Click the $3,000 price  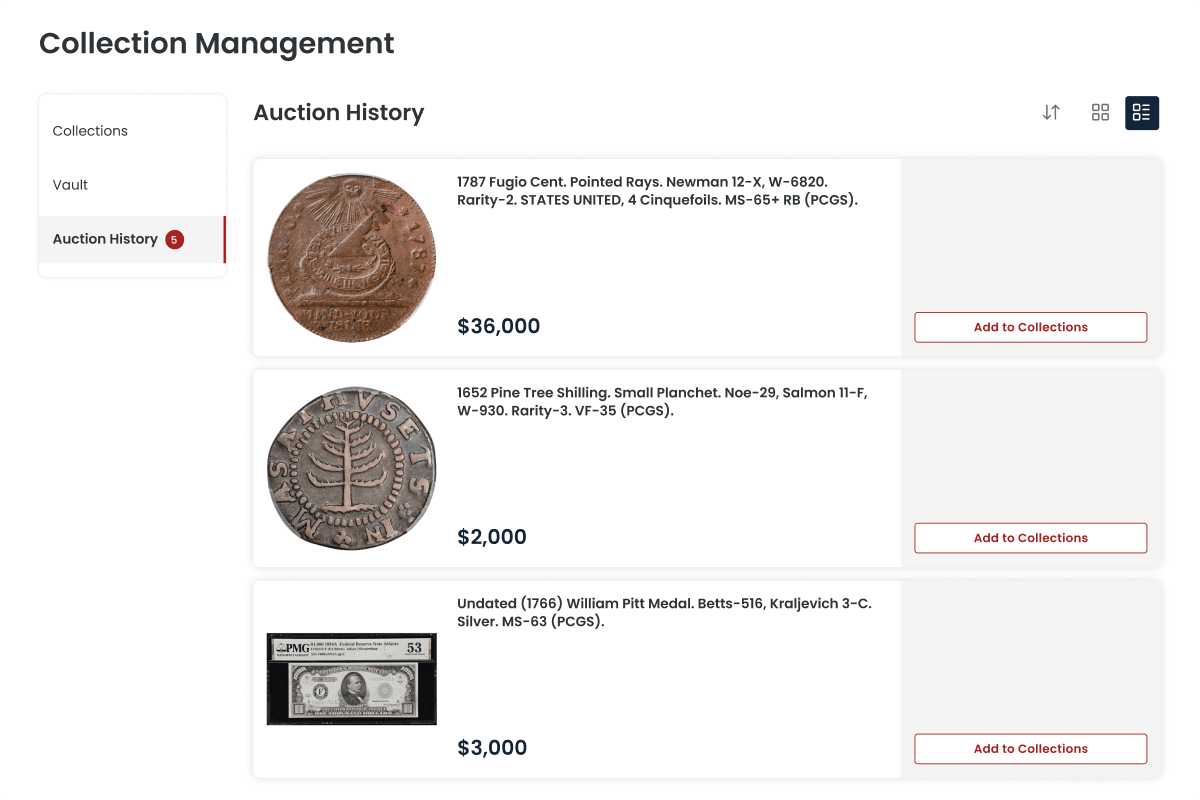point(491,748)
